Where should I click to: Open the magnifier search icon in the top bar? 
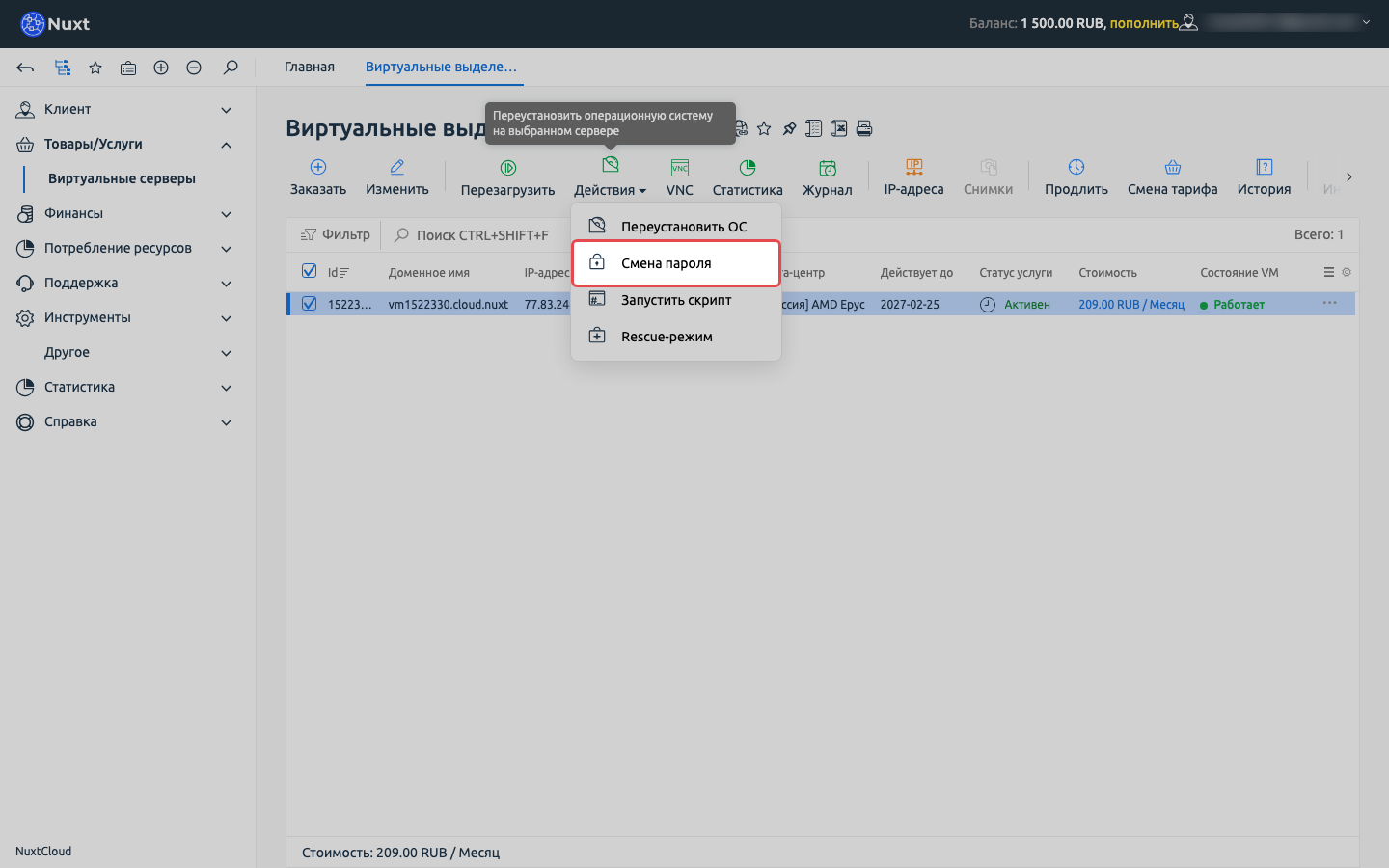pos(231,68)
